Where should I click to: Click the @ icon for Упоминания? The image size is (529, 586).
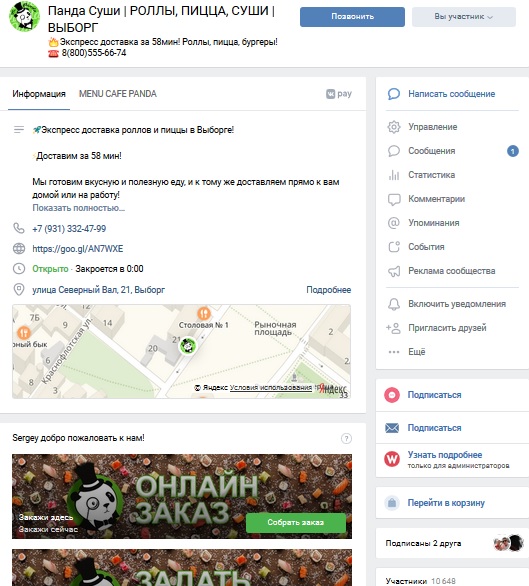394,223
